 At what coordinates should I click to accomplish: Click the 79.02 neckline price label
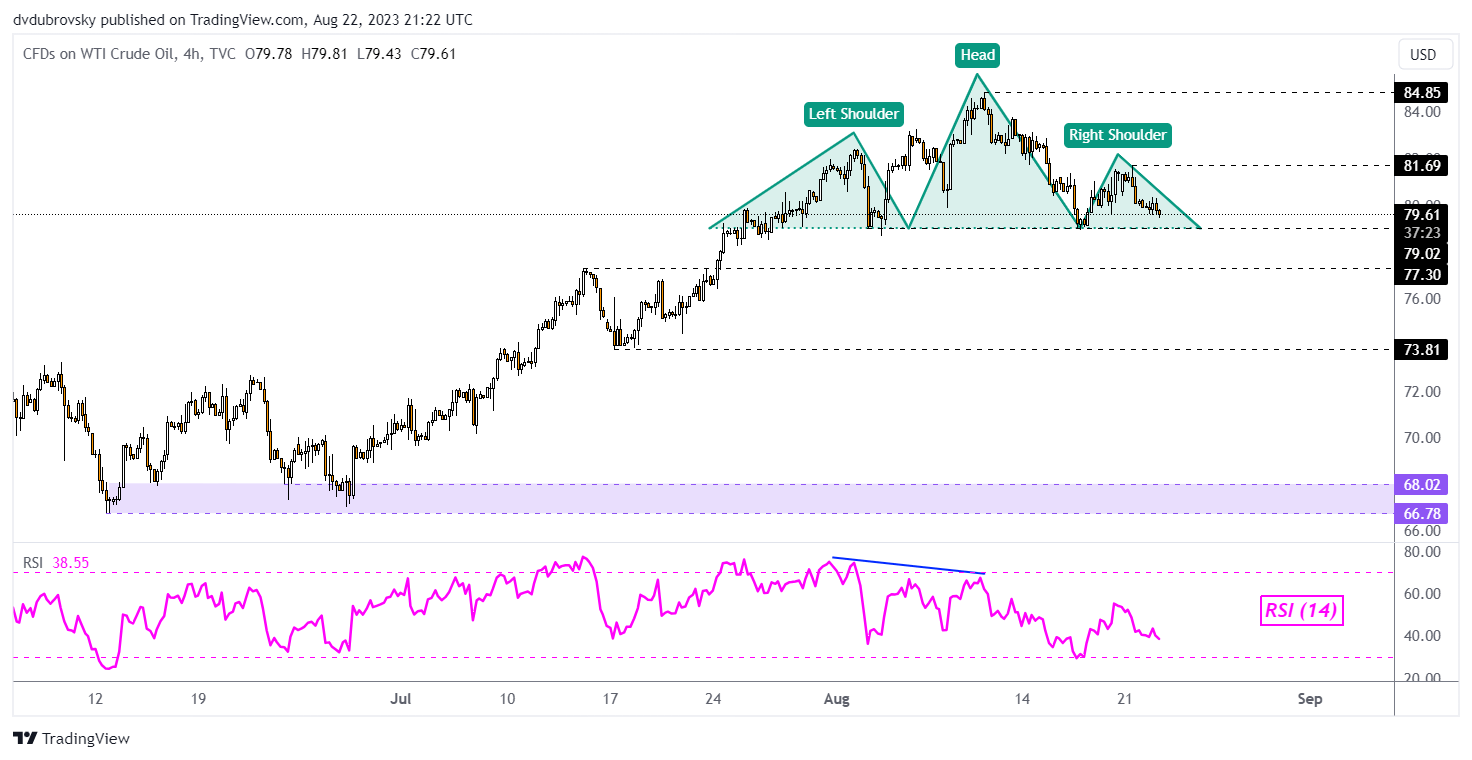pyautogui.click(x=1422, y=253)
